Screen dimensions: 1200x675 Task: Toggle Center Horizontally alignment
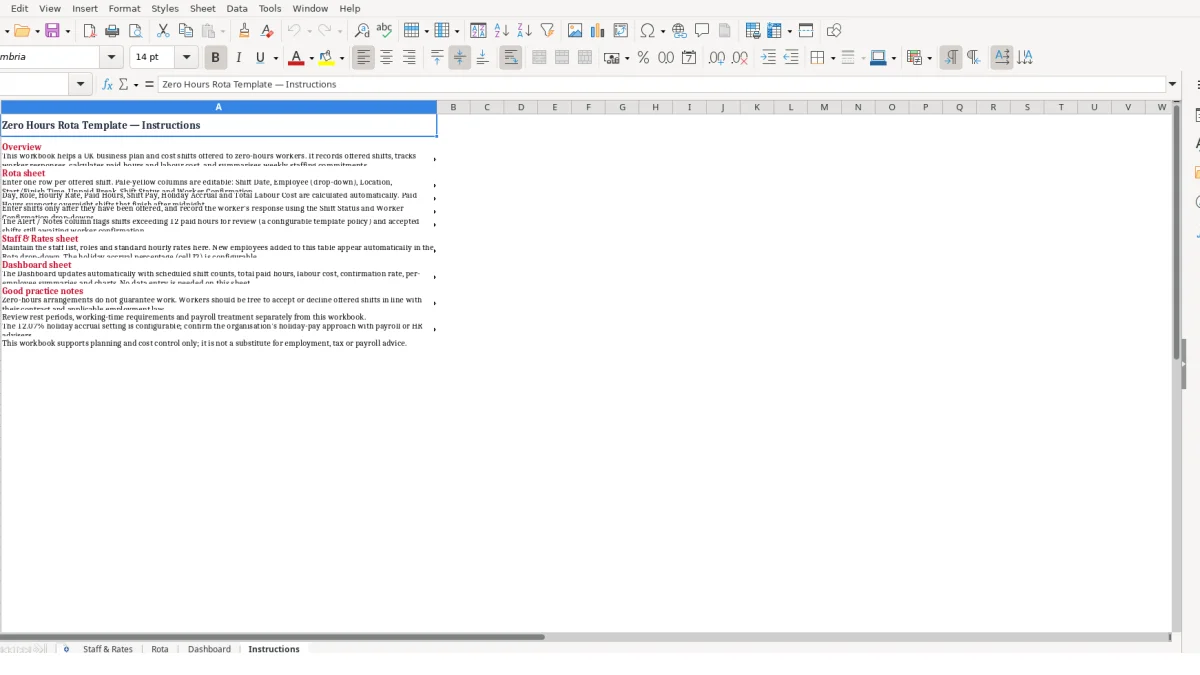tap(386, 58)
